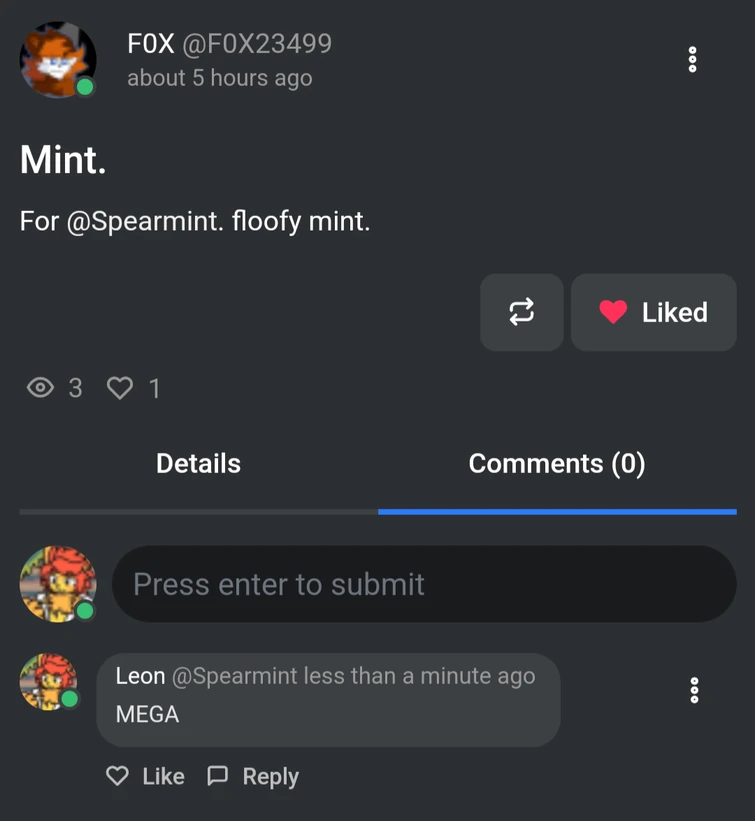Open comment options three-dot menu
This screenshot has height=821, width=755.
pos(694,690)
